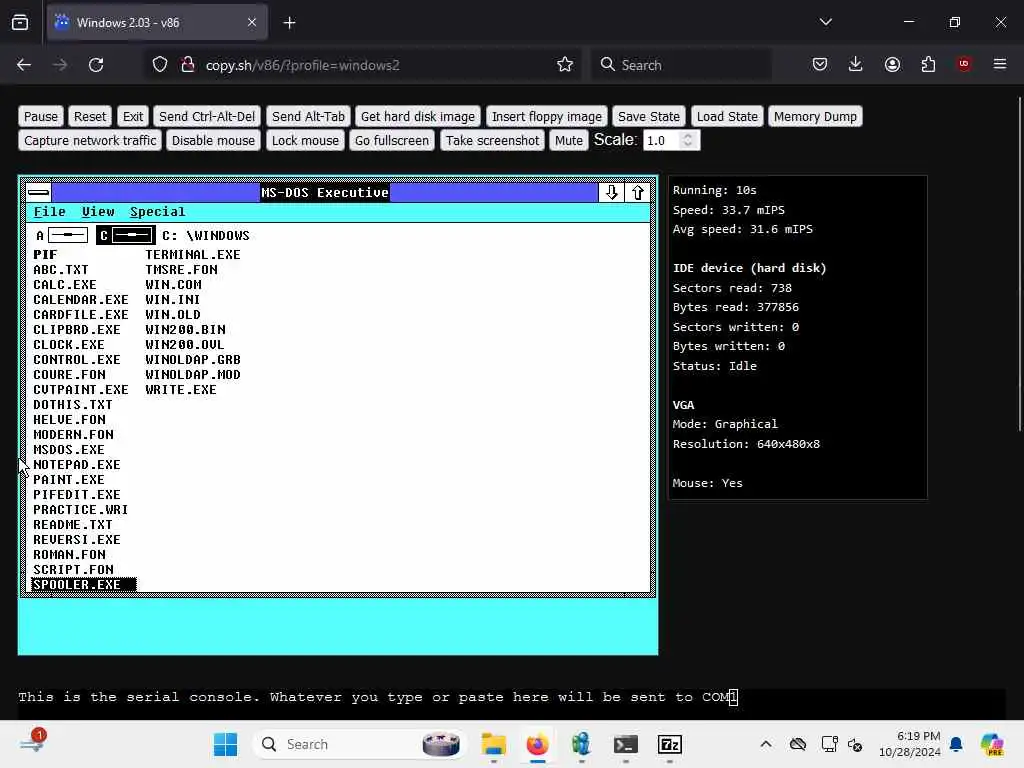Open the Firefox View icon
The image size is (1024, 768).
point(20,23)
